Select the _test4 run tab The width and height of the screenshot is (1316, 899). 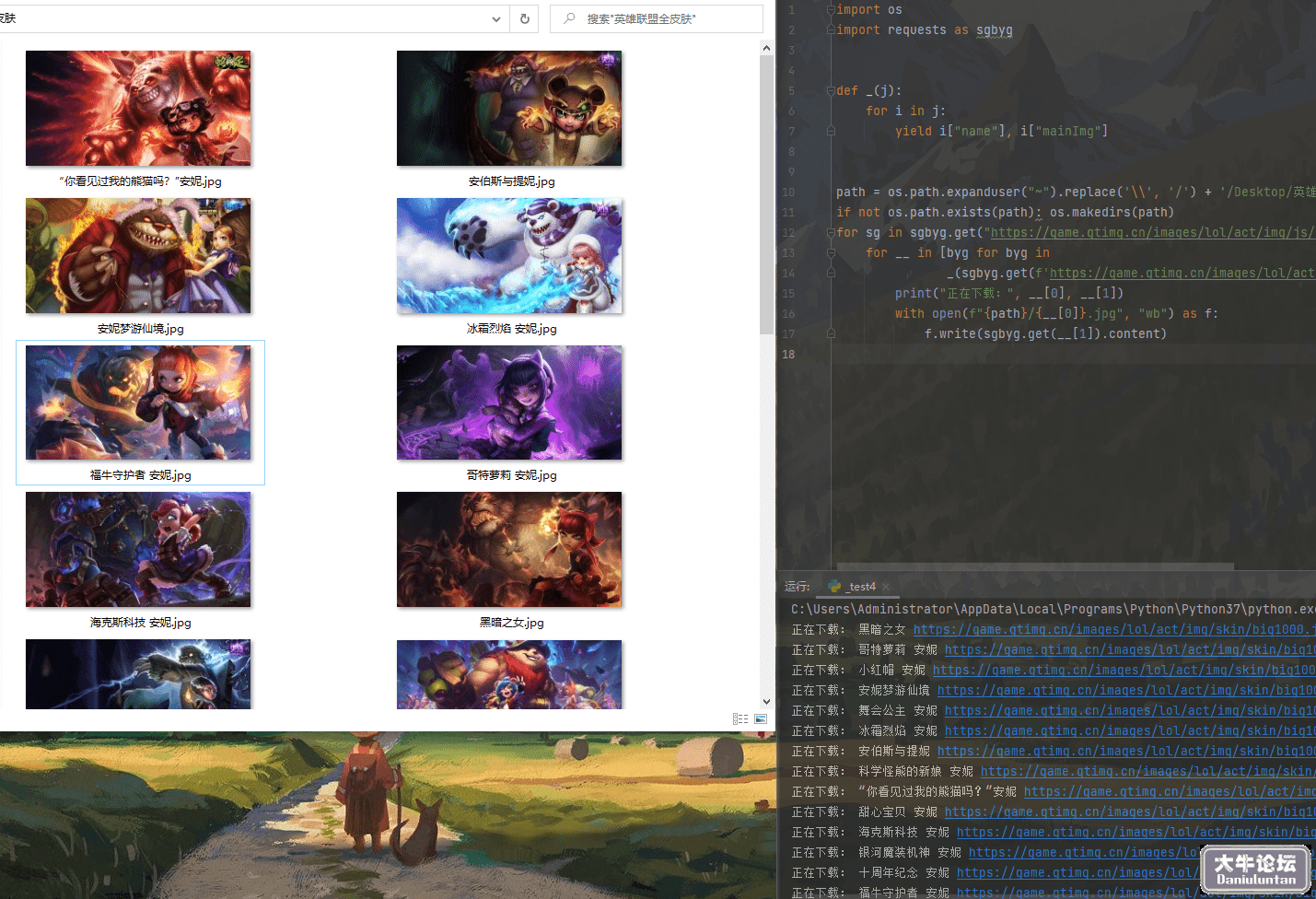pyautogui.click(x=859, y=587)
